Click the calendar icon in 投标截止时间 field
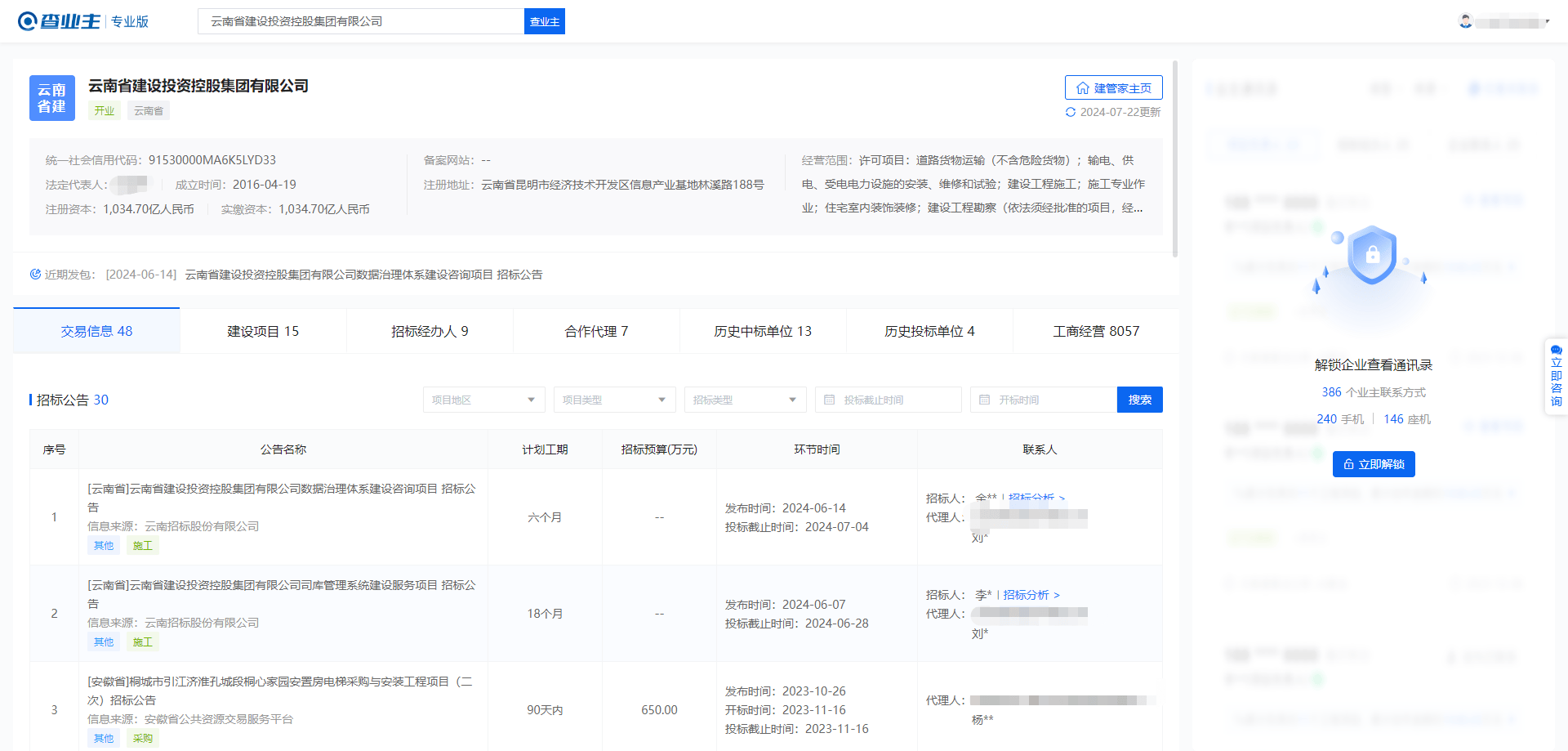The height and width of the screenshot is (751, 1568). click(830, 400)
